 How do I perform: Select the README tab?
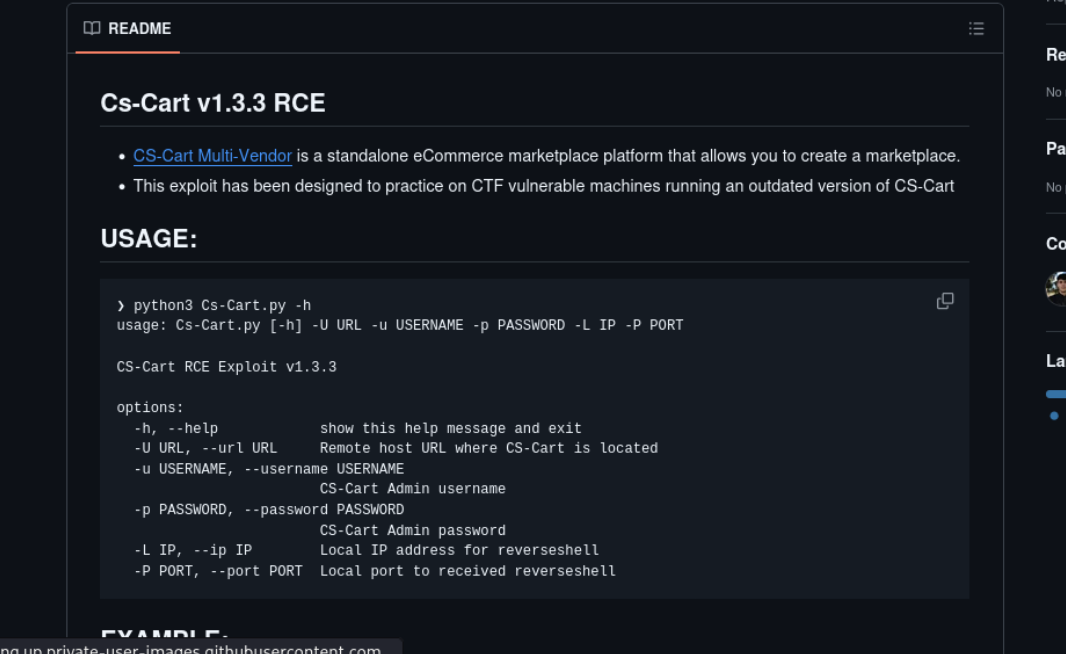[128, 29]
